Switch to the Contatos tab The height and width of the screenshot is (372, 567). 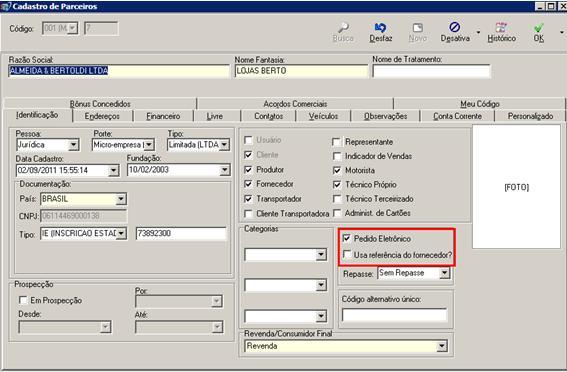click(x=269, y=116)
